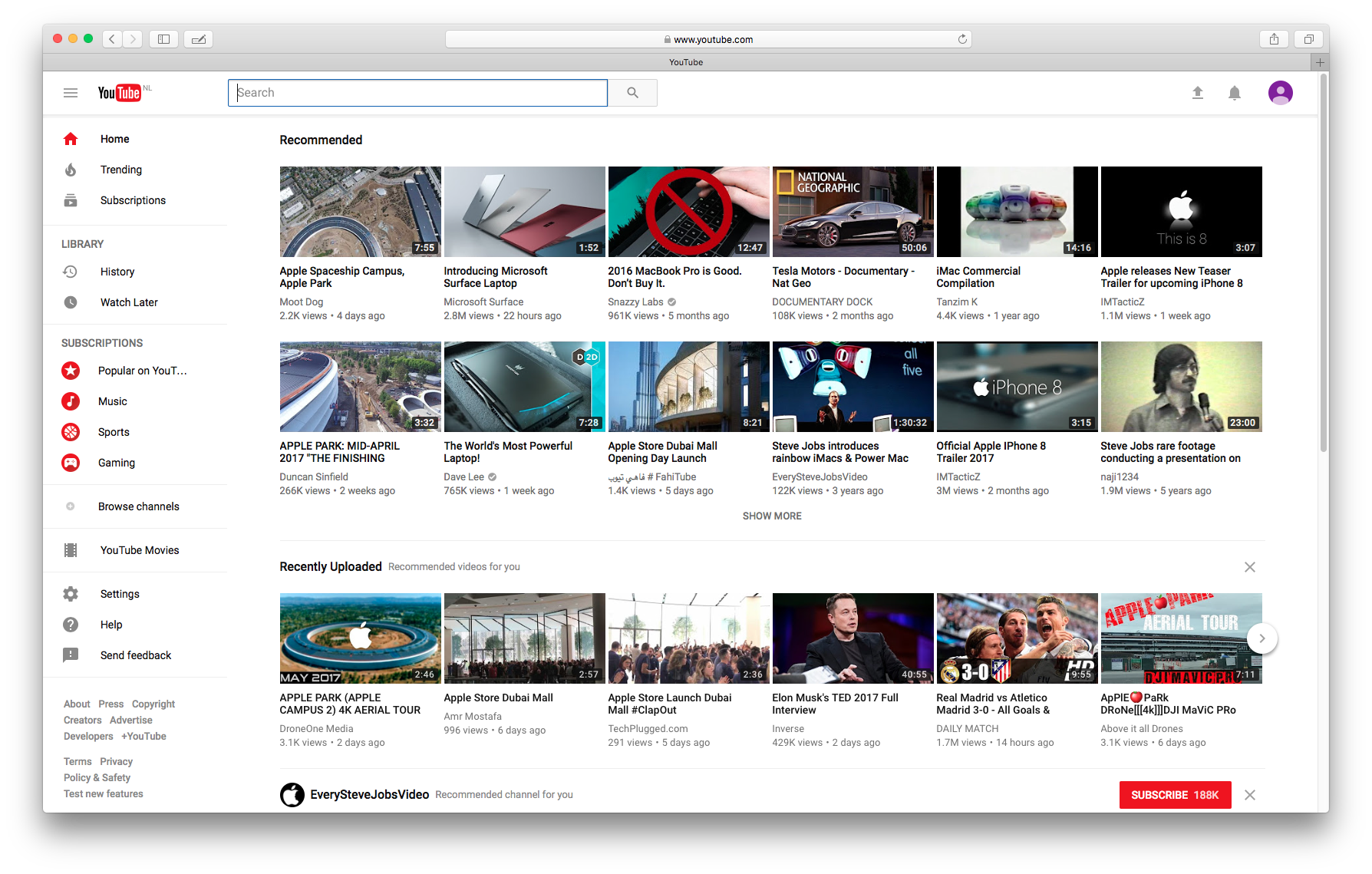Click the Recently Uploaded section heading
The image size is (1372, 874).
tap(331, 566)
